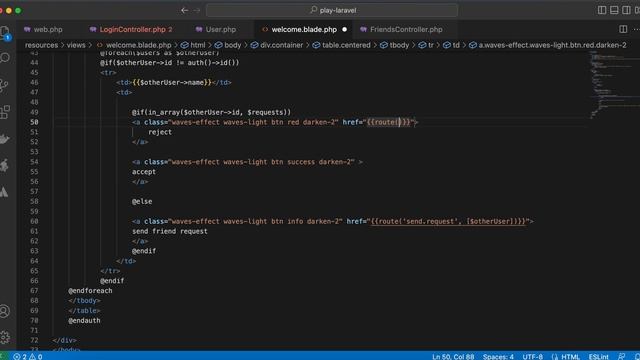The height and width of the screenshot is (360, 640).
Task: Click the unsaved dot on welcome.blade.php tab
Action: coord(344,29)
